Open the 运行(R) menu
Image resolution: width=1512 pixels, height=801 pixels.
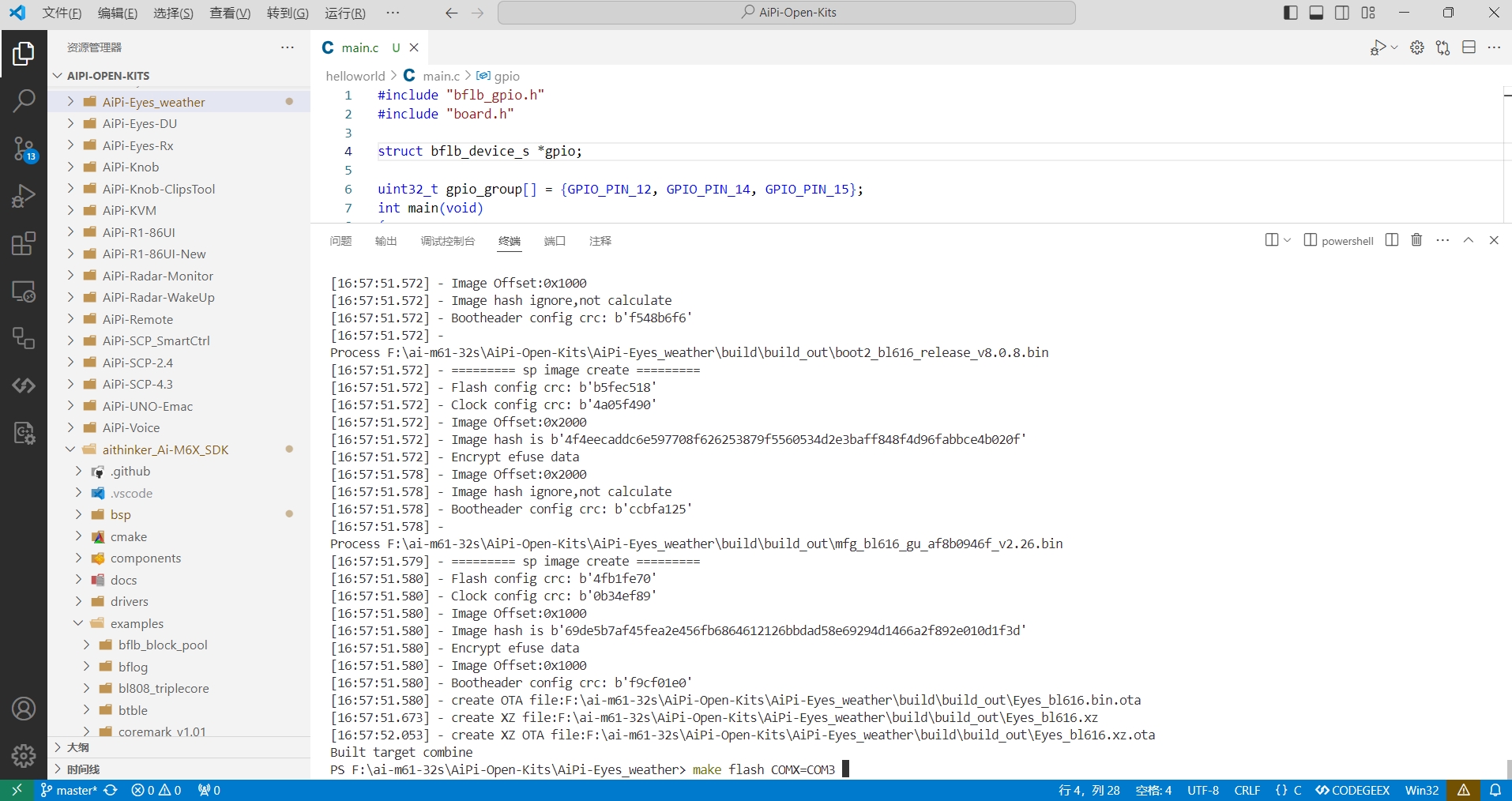(345, 13)
